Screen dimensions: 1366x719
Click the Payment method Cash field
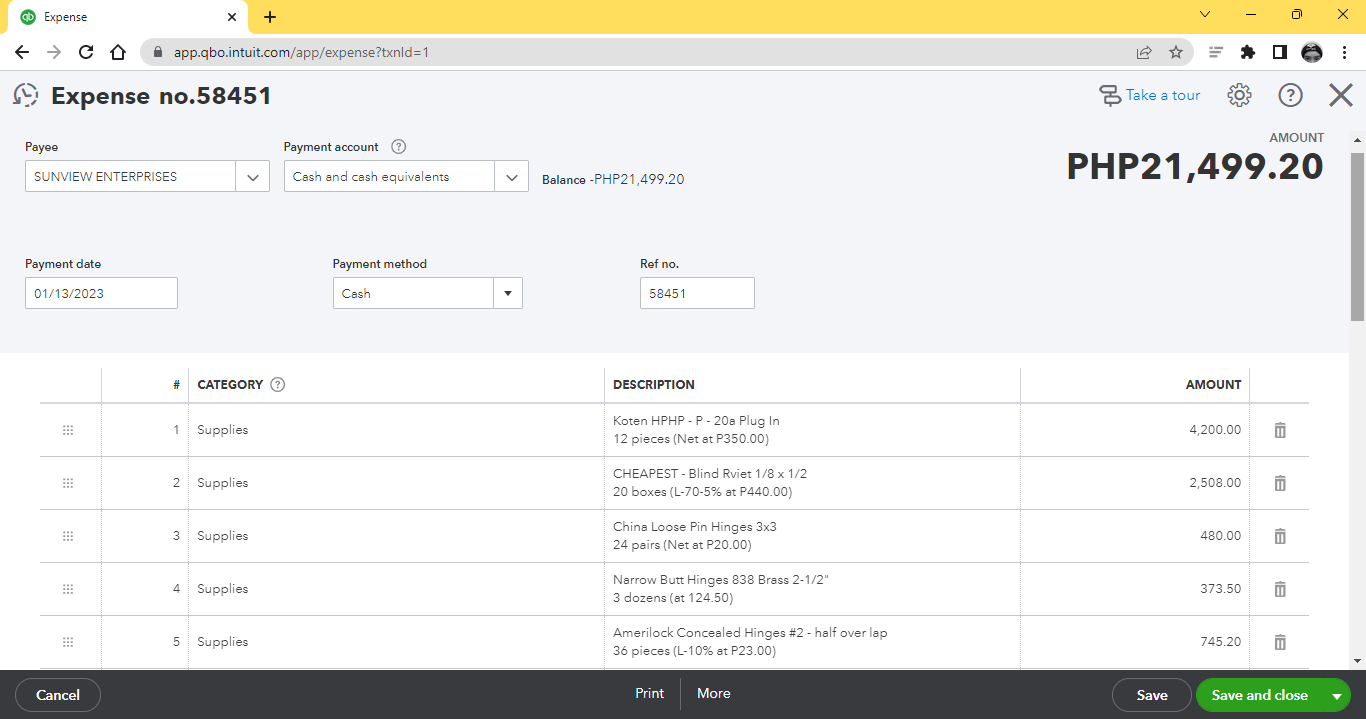coord(413,294)
